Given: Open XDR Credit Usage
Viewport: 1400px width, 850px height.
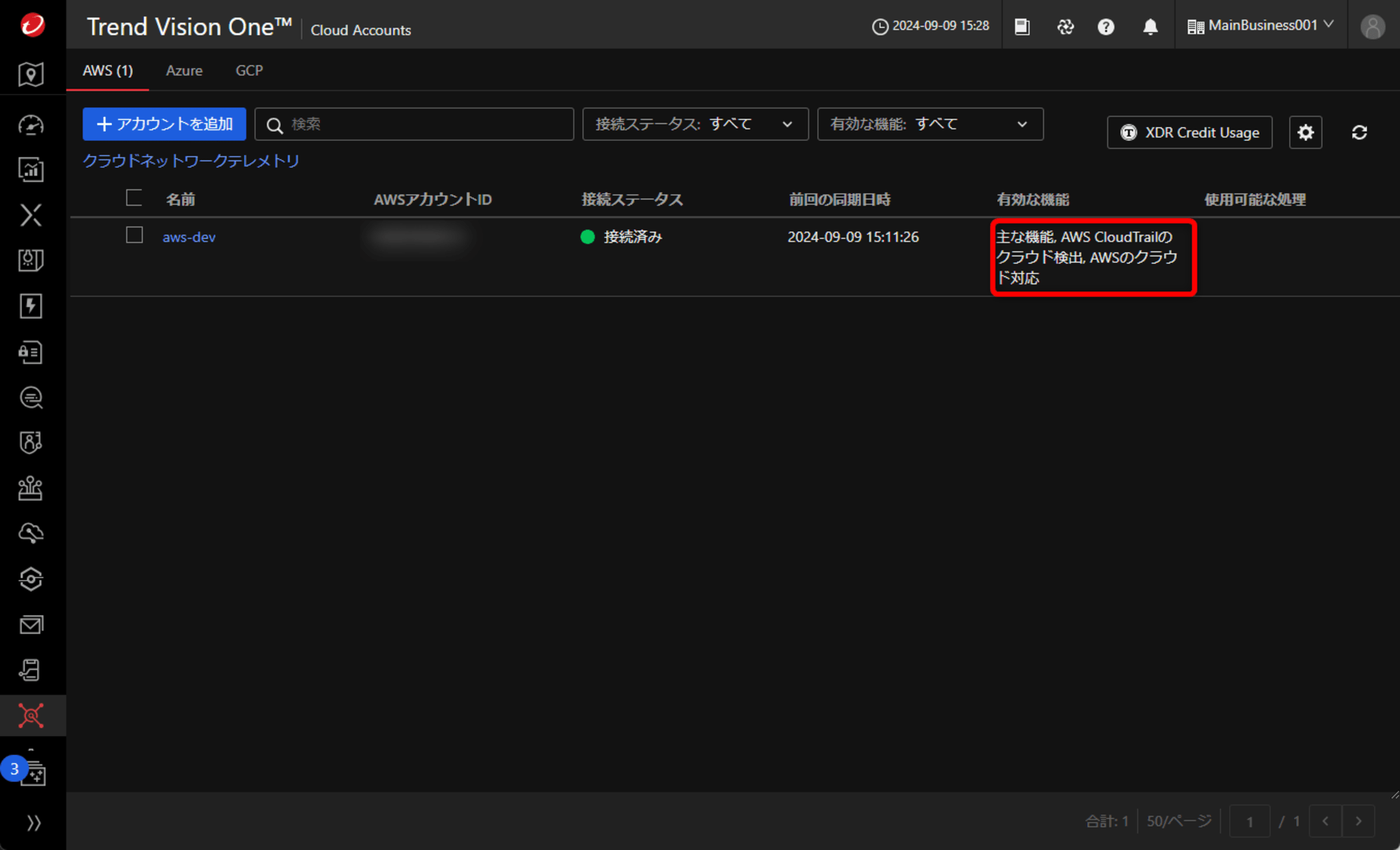Looking at the screenshot, I should pyautogui.click(x=1189, y=132).
